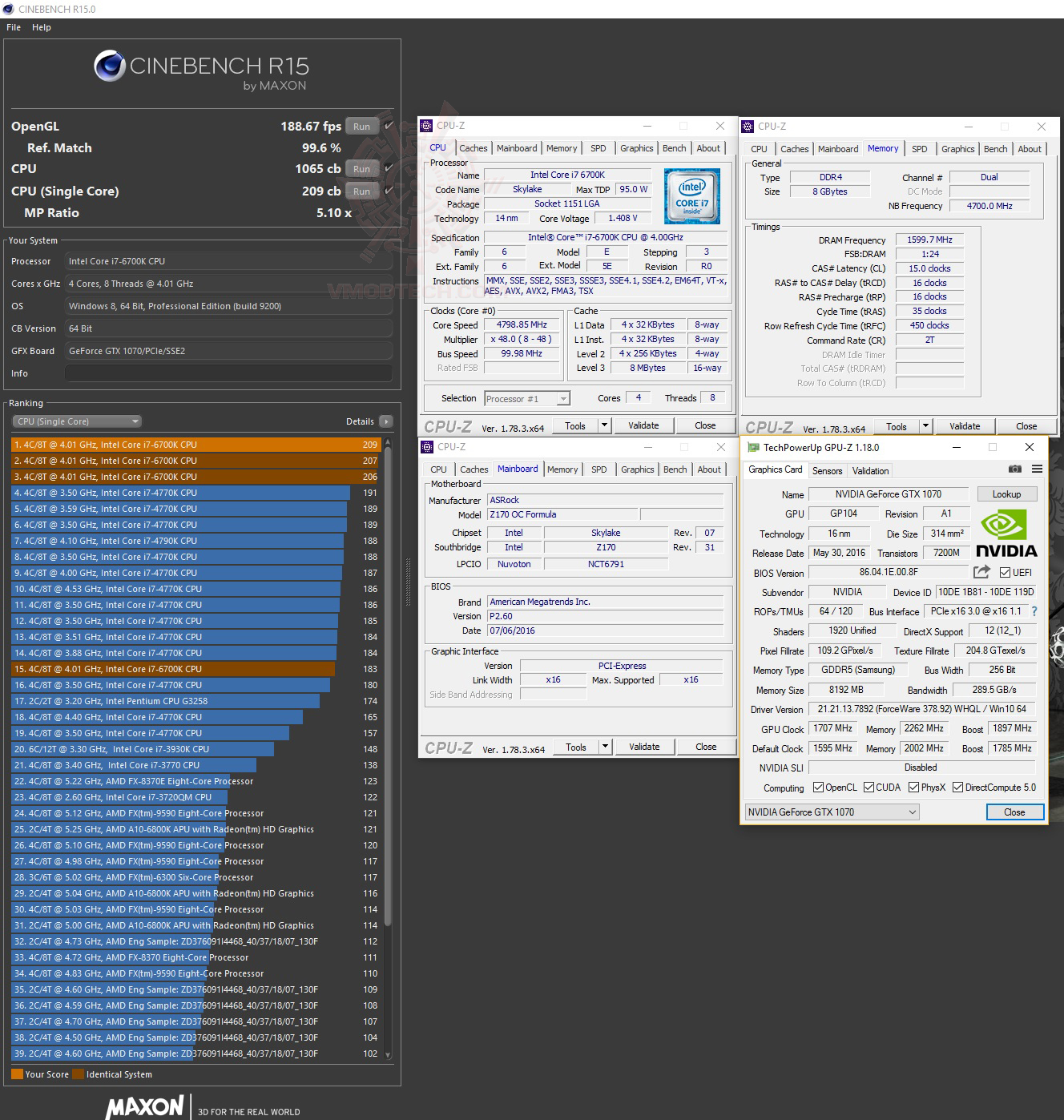
Task: Switch to the SPD tab in the CPU-Z memory timings window
Action: [920, 149]
